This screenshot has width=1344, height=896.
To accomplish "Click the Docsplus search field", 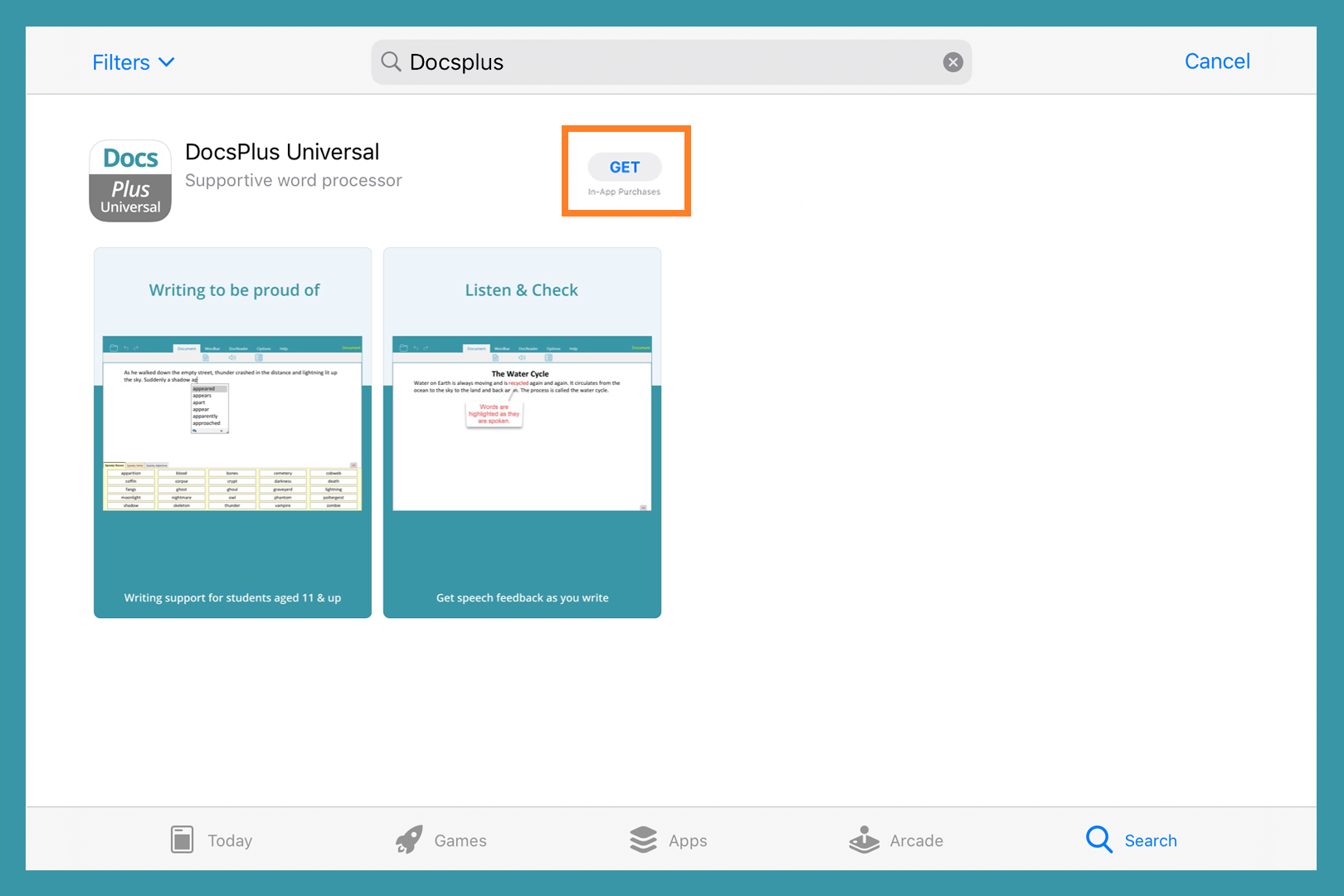I will 671,62.
